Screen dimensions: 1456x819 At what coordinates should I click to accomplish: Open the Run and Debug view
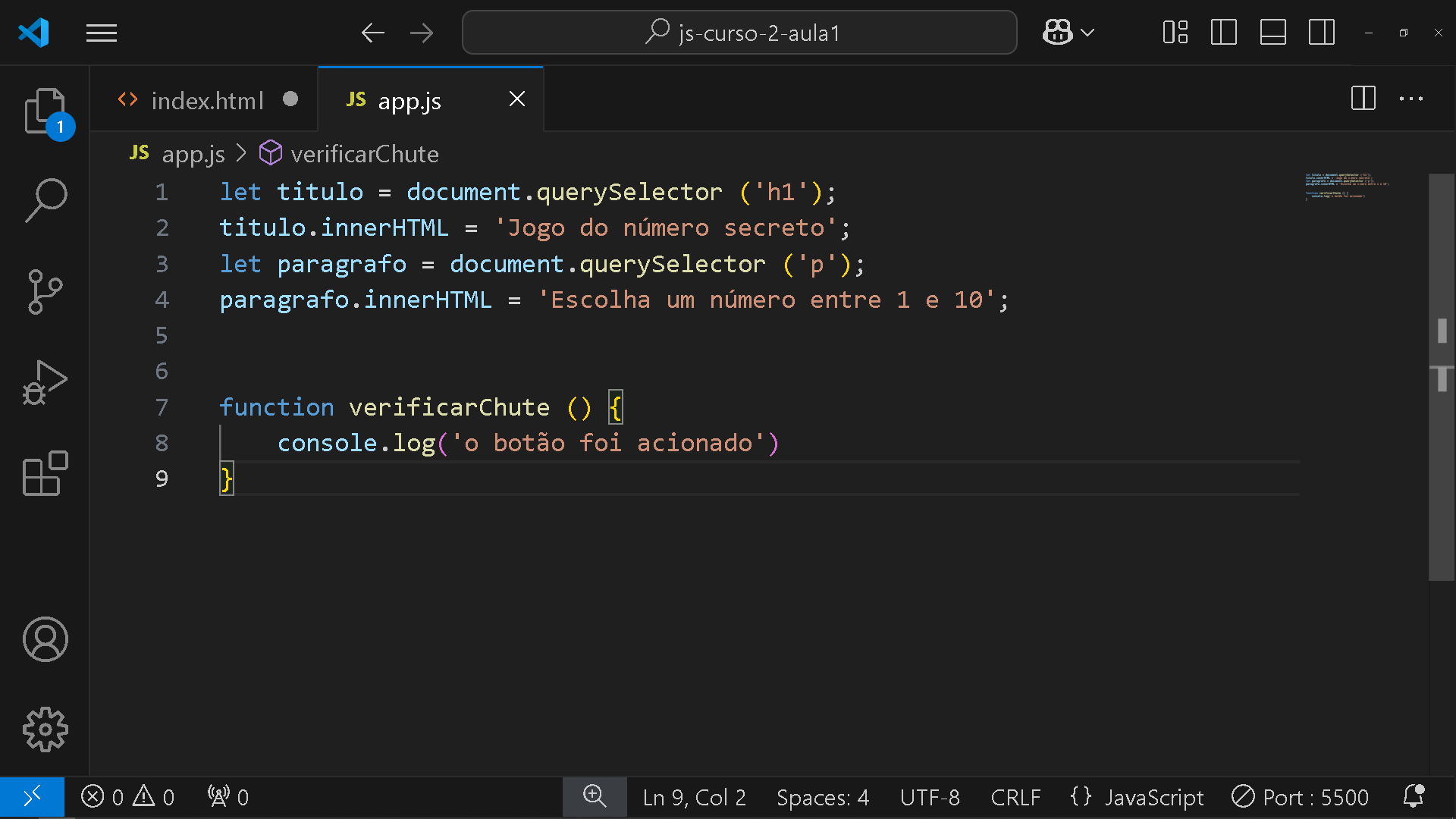pyautogui.click(x=45, y=381)
